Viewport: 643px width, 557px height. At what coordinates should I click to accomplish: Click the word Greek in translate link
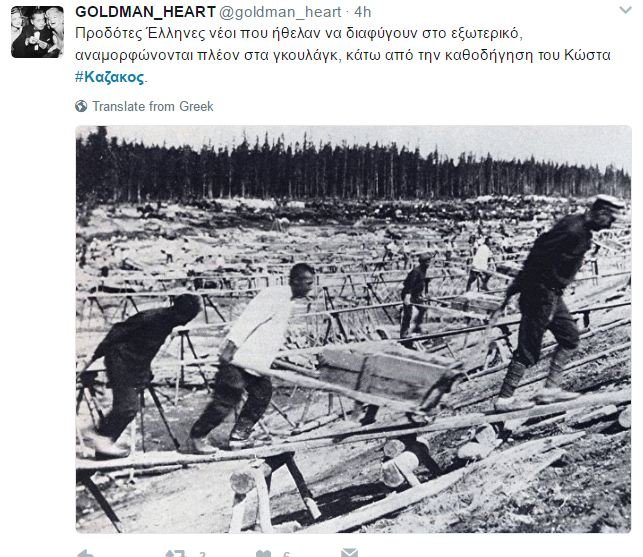[x=196, y=106]
